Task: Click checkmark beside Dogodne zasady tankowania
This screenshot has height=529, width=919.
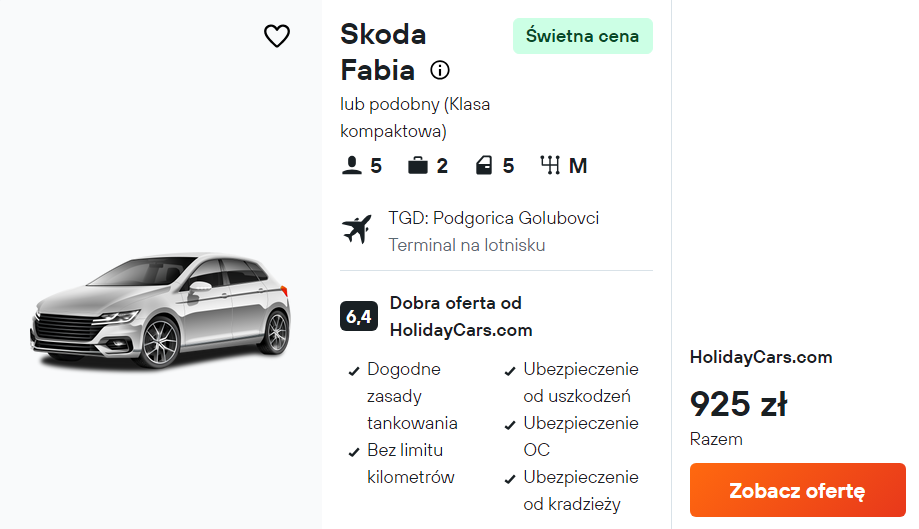Action: click(x=353, y=371)
